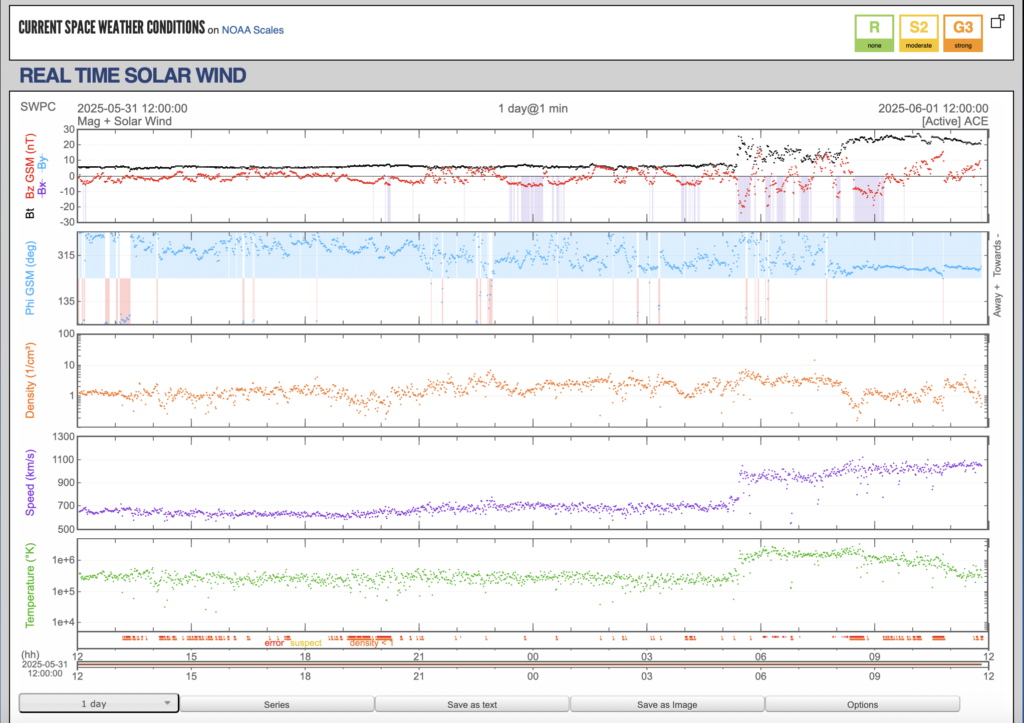Click the 'density < 1' legend label

(370, 643)
